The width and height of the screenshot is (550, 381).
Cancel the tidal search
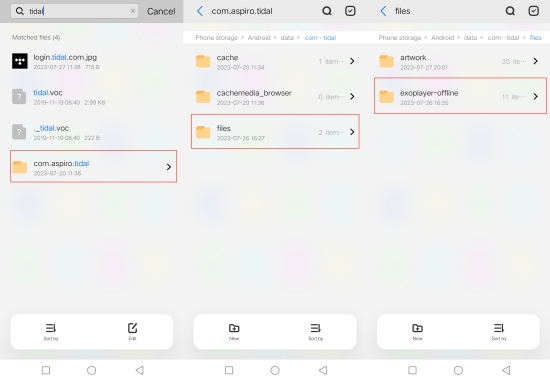tap(161, 11)
